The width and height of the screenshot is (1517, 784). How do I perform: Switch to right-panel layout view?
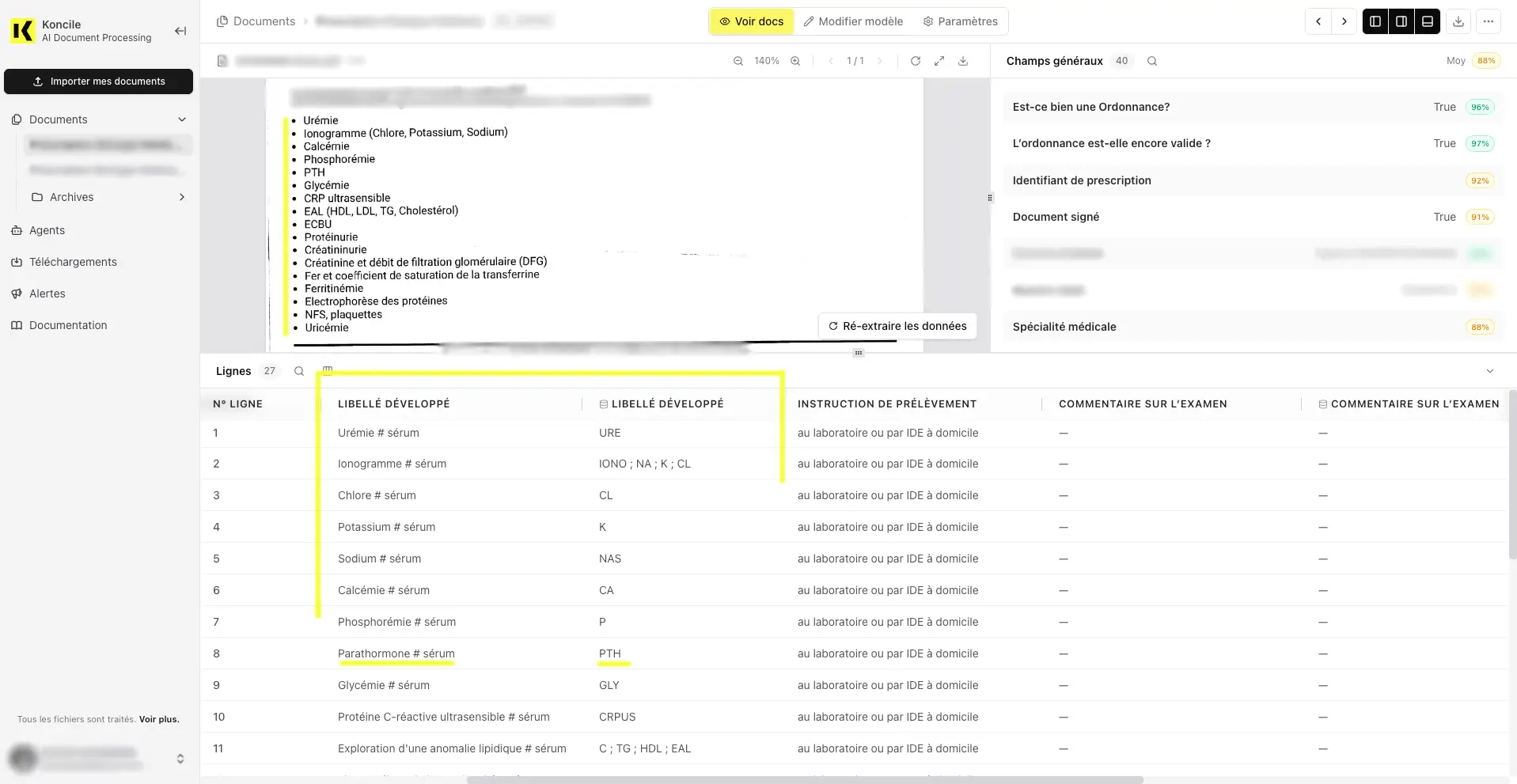[1401, 21]
